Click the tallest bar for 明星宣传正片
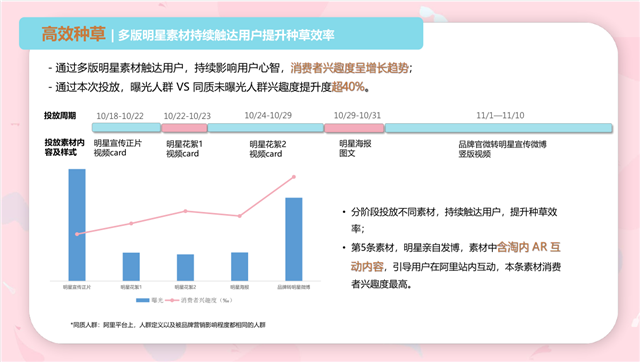Viewport: 640px width, 362px height. pyautogui.click(x=77, y=225)
